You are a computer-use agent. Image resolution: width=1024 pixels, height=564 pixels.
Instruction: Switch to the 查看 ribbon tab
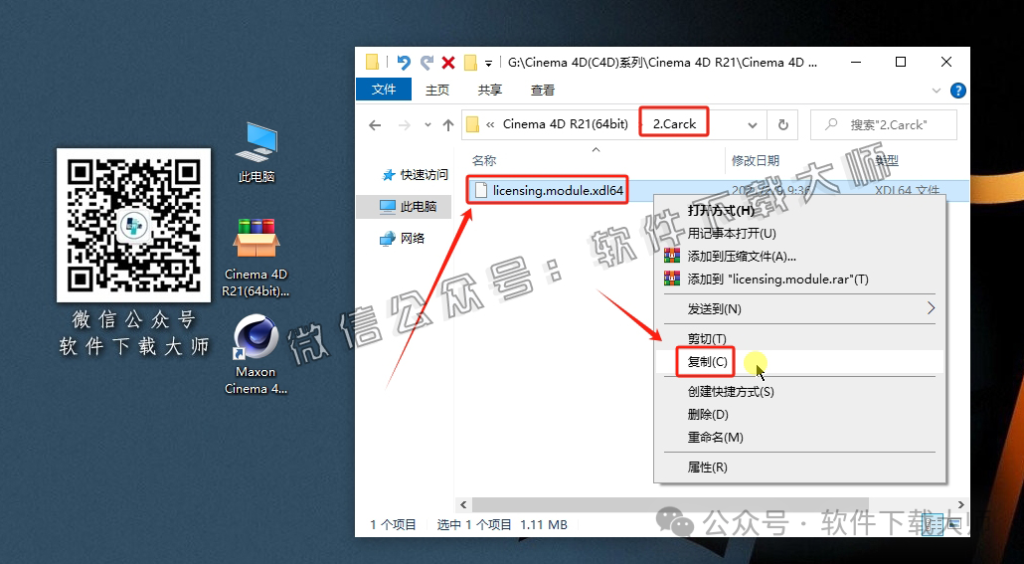pos(542,90)
